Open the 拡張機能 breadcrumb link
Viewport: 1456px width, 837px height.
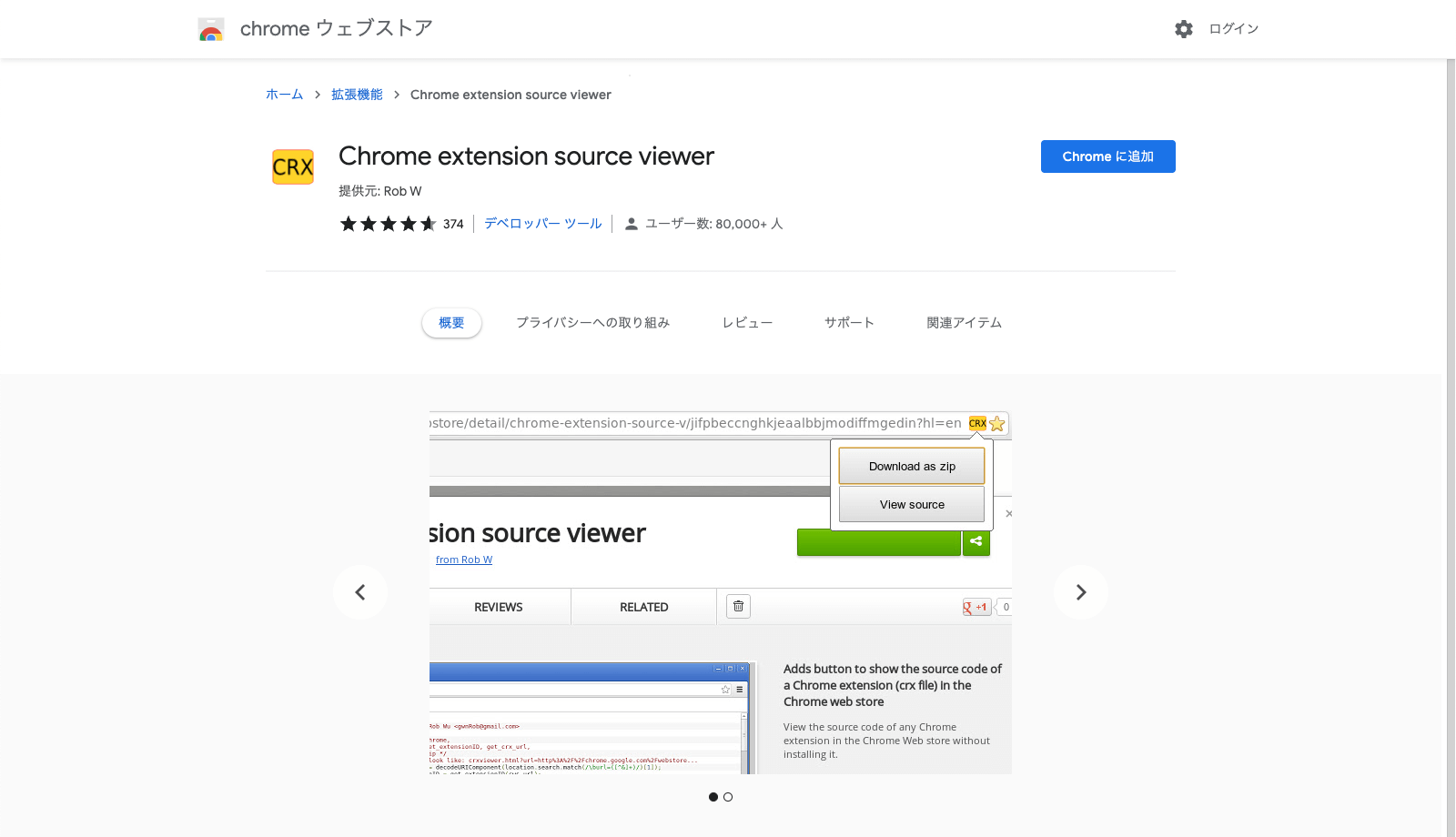[x=357, y=95]
